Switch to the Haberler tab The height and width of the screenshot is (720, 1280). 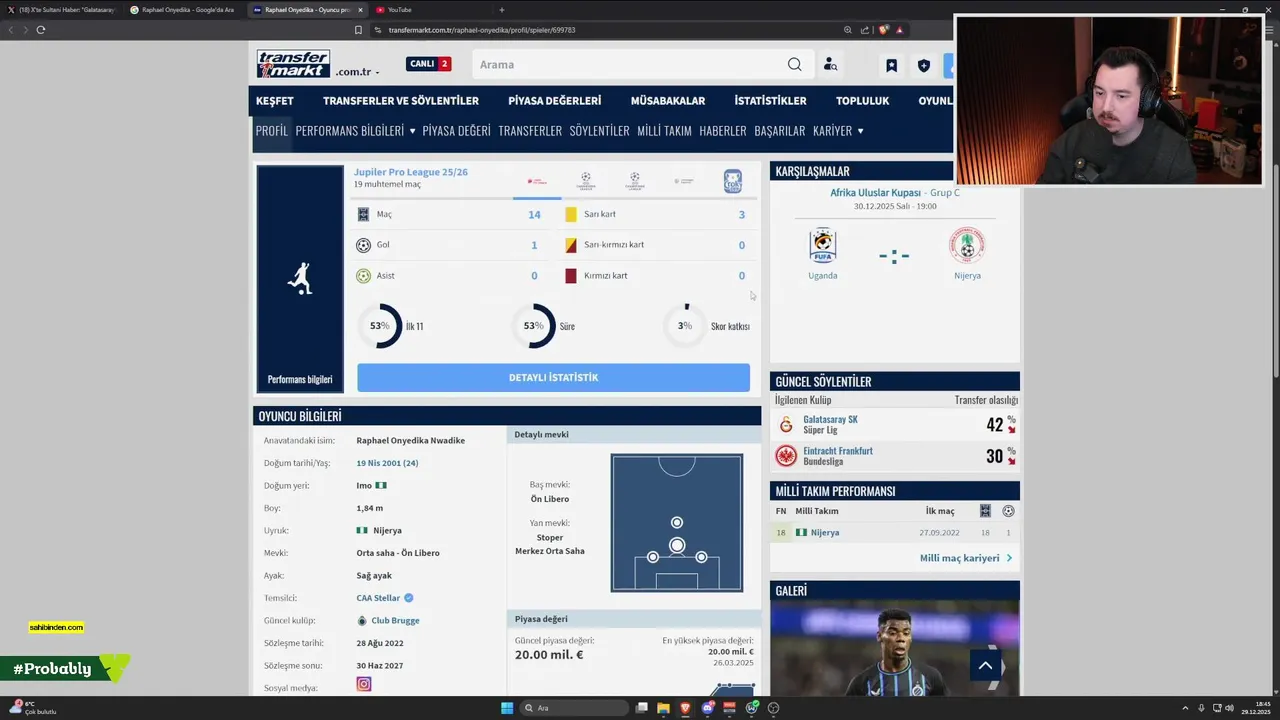pos(723,131)
